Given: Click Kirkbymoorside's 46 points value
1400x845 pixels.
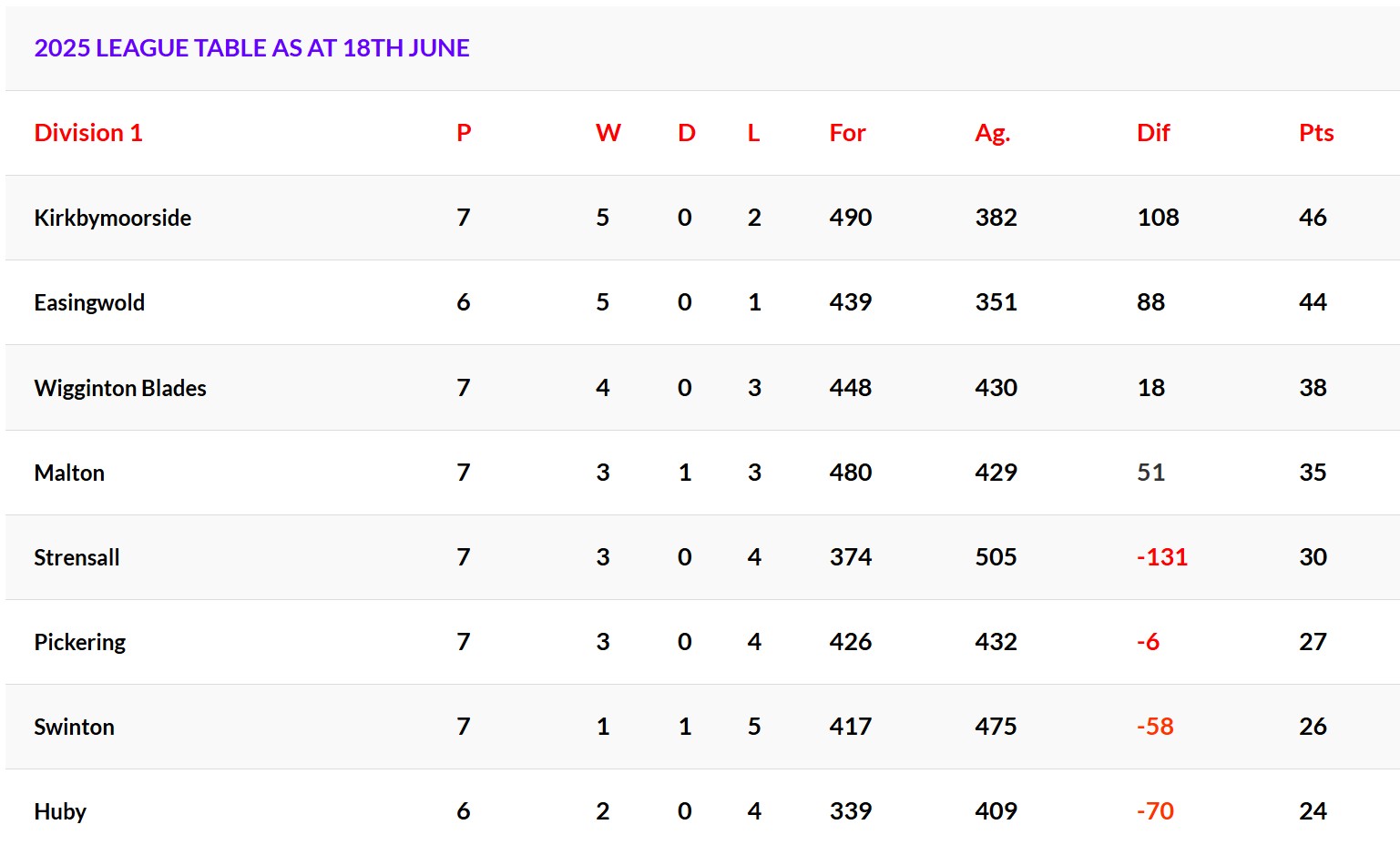Looking at the screenshot, I should (1313, 218).
